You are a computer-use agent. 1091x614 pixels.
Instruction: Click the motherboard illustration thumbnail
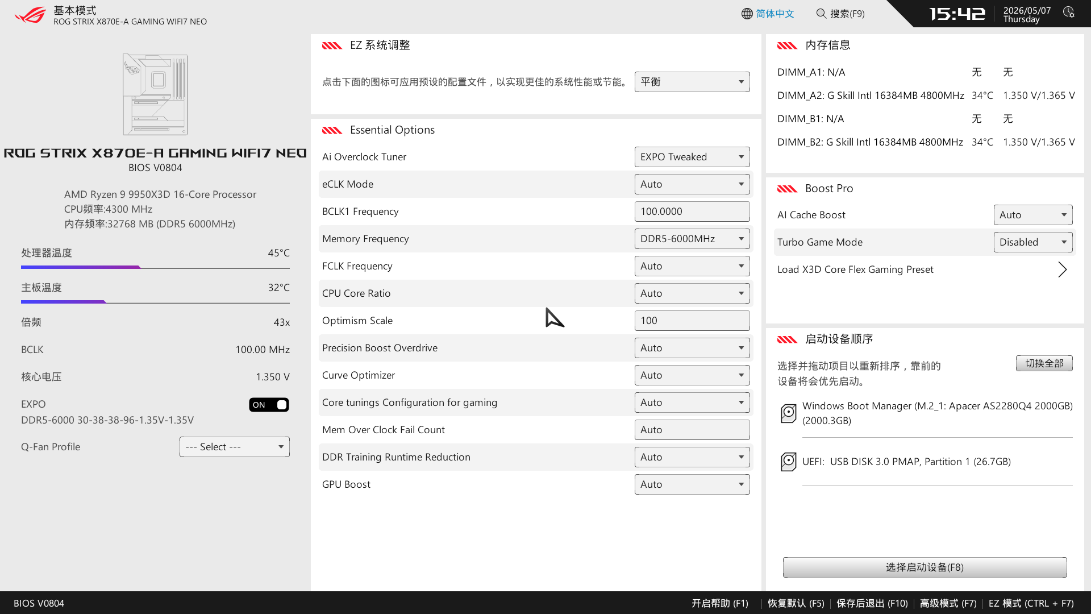coord(155,94)
